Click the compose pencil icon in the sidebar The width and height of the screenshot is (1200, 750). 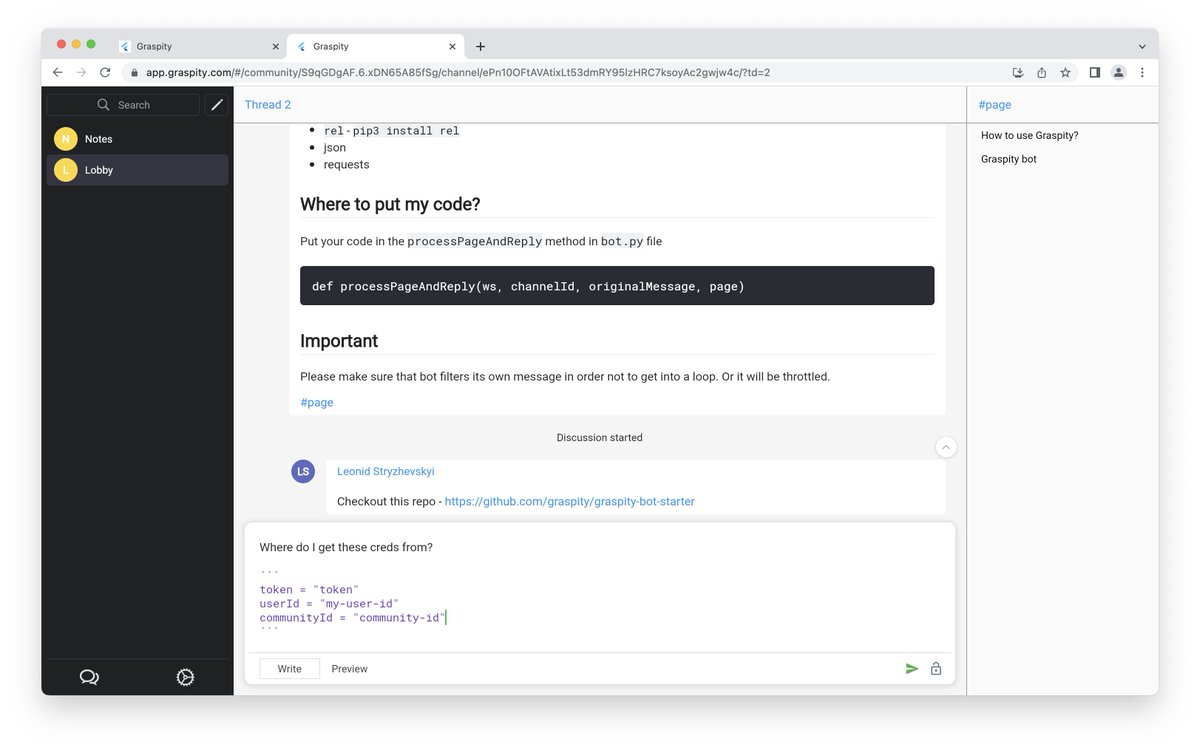tap(217, 105)
